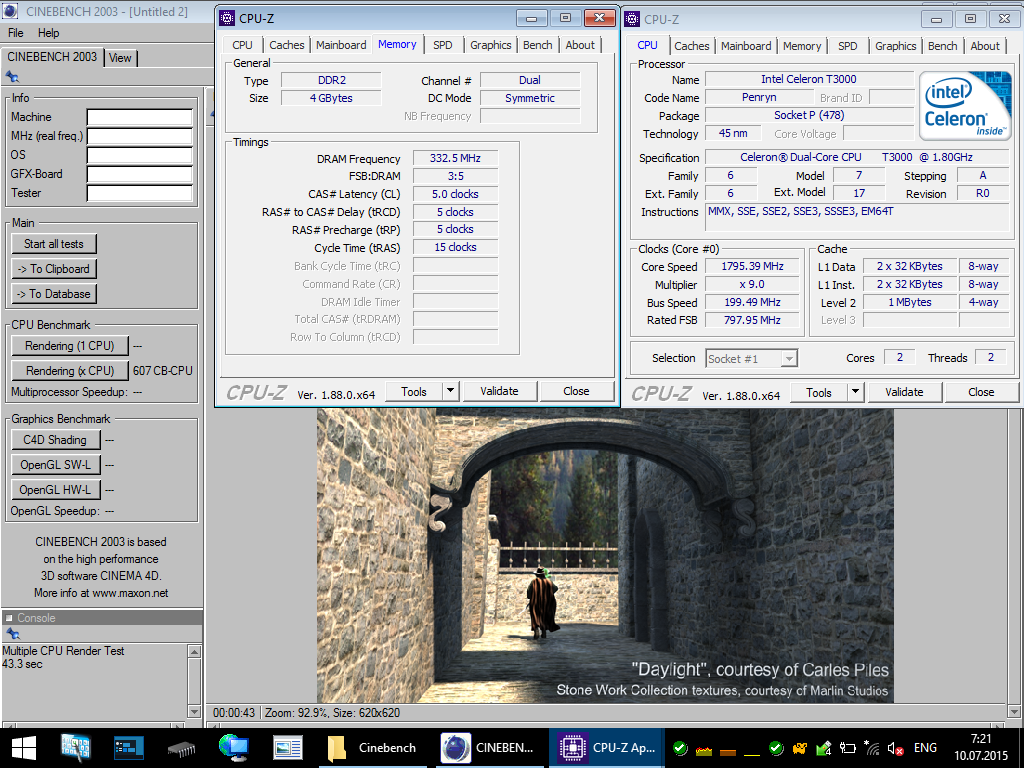Click render view scrollbar down arrow

[1014, 711]
